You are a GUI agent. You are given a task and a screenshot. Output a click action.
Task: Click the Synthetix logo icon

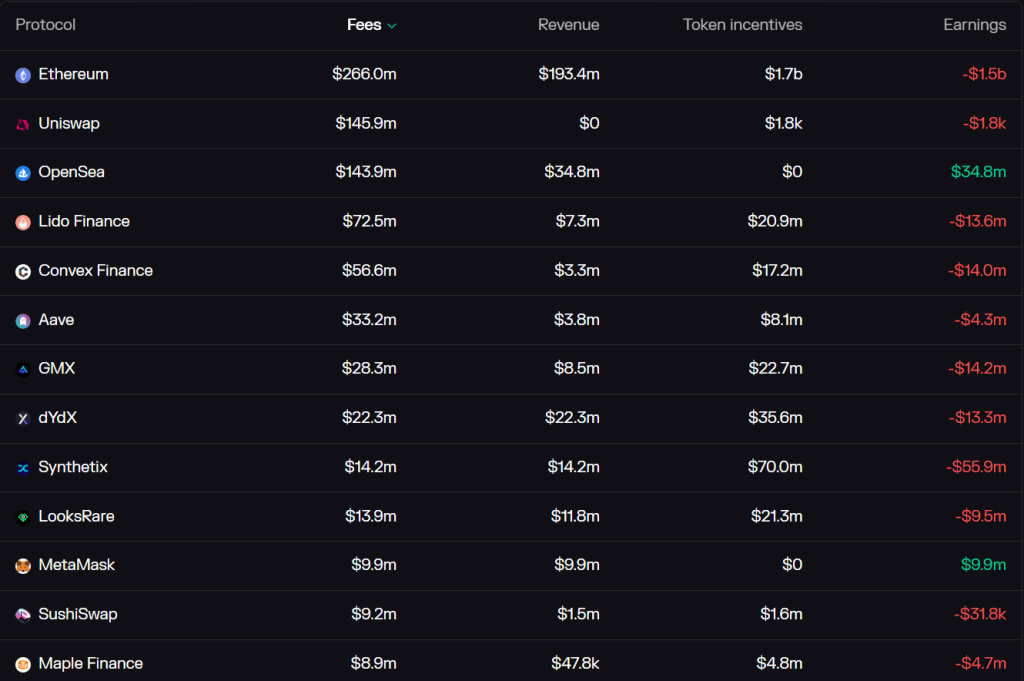point(23,468)
